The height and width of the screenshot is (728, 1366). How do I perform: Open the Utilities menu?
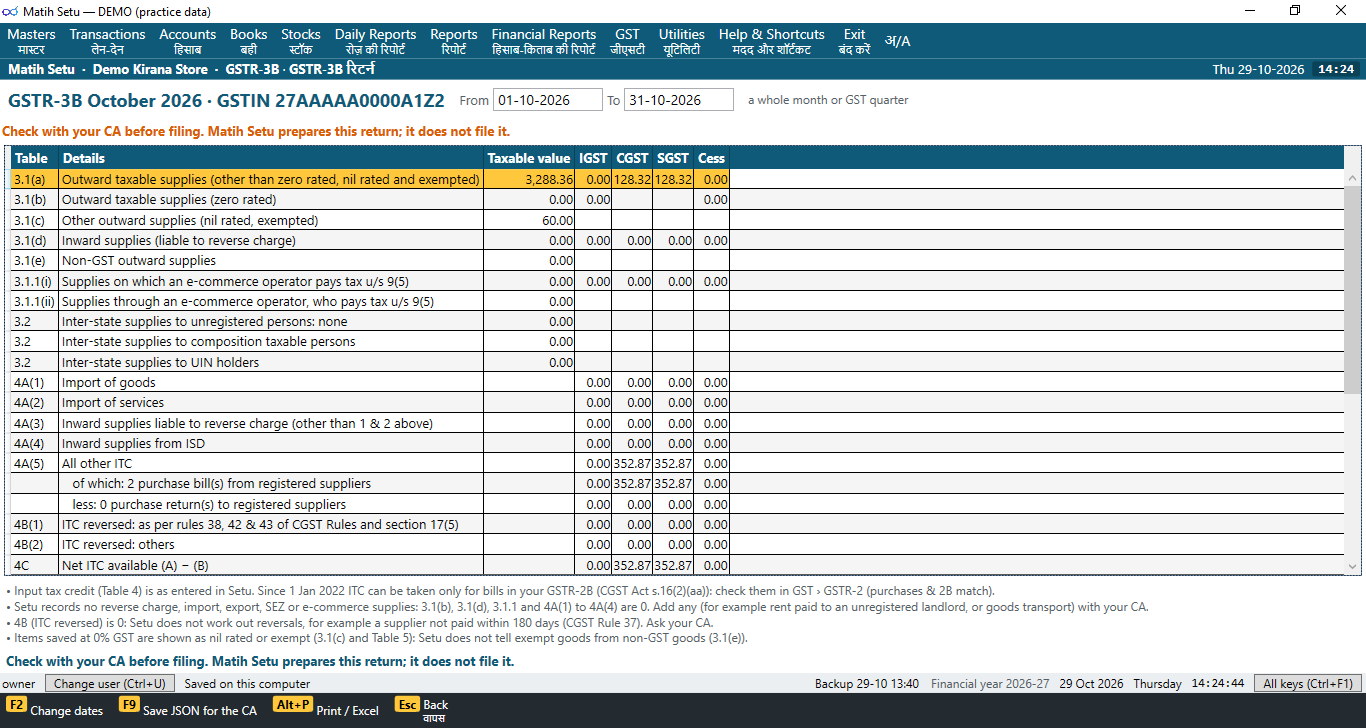pyautogui.click(x=682, y=41)
